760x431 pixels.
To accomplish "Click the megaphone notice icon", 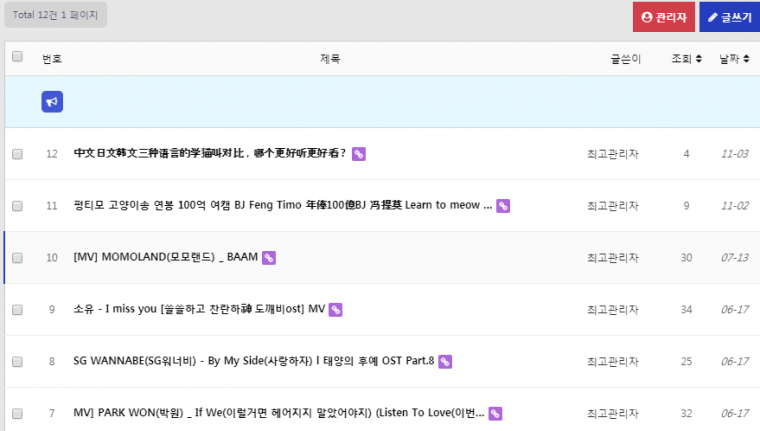I will [x=52, y=102].
